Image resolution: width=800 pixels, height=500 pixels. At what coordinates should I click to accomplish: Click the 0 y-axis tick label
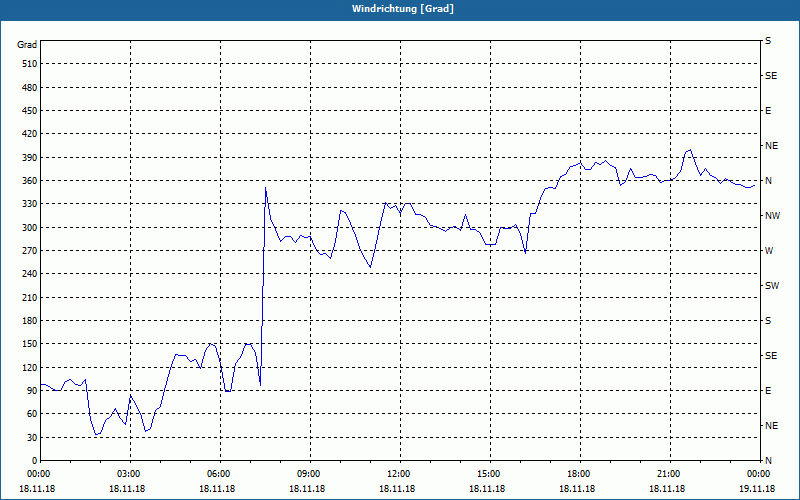coord(34,461)
